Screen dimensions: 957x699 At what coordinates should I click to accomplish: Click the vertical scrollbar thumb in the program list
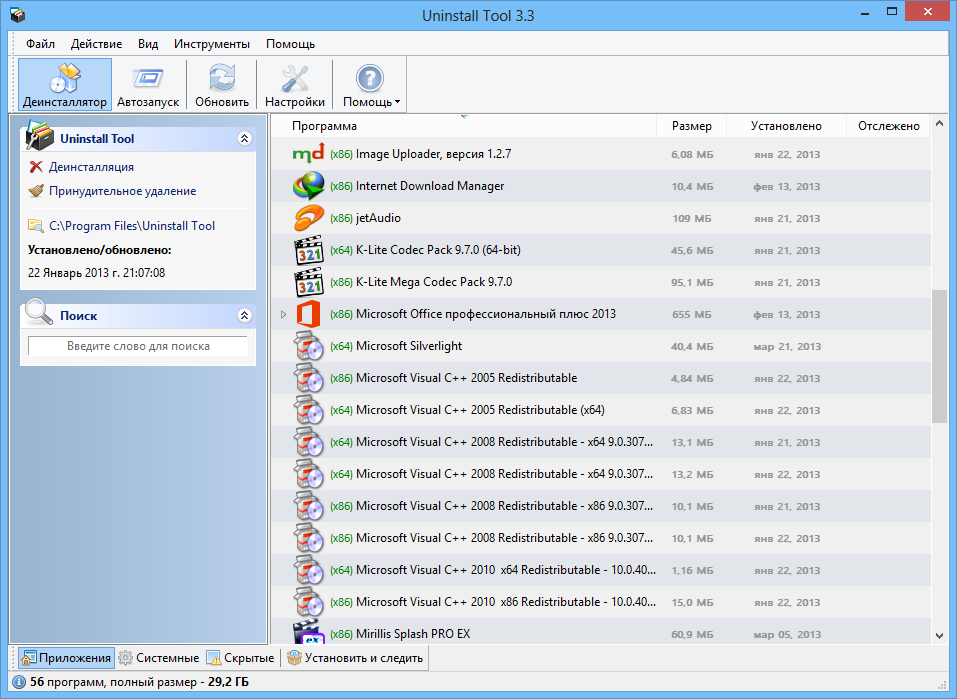[939, 355]
